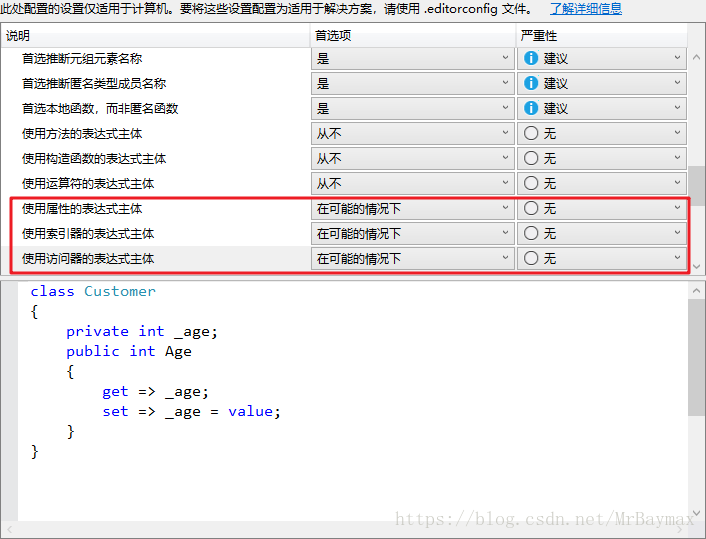Open preference dropdown for 首选推断元组元素名称

click(412, 59)
